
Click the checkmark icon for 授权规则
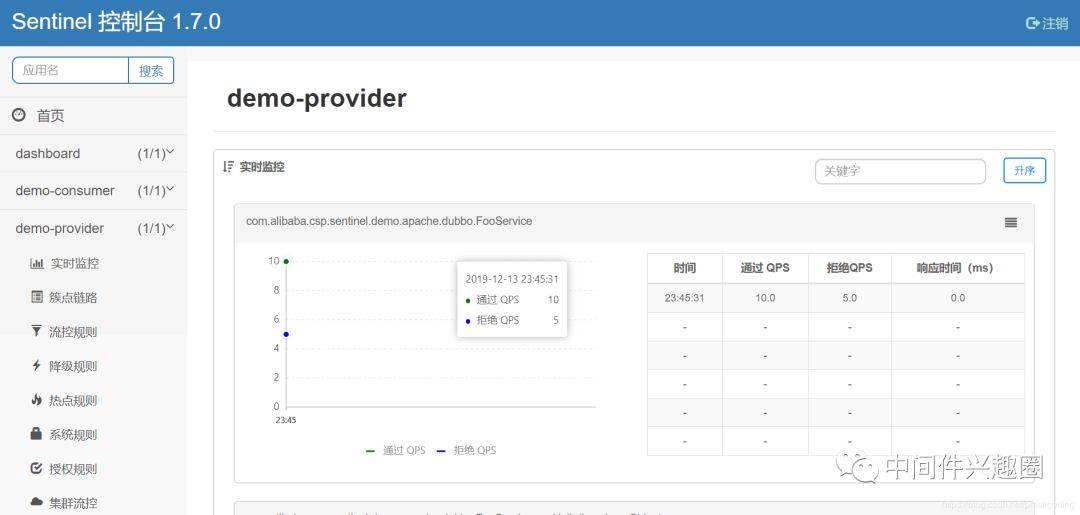(37, 468)
